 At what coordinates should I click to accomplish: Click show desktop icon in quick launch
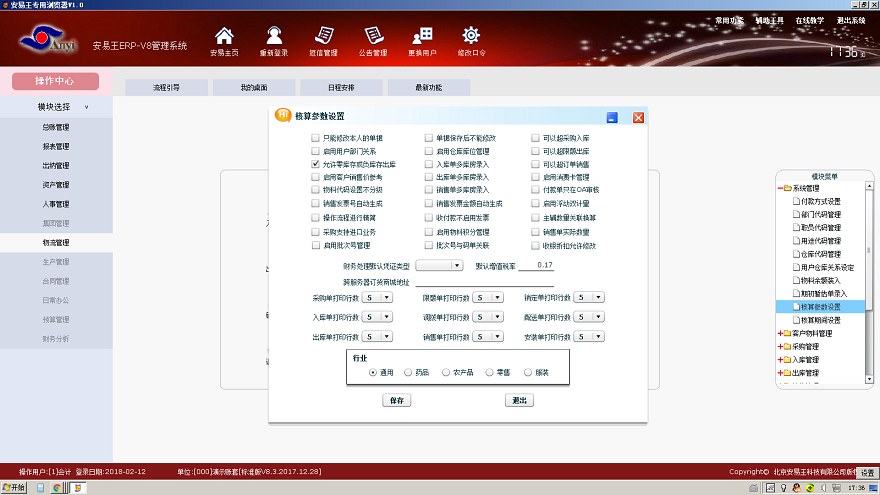coord(40,488)
